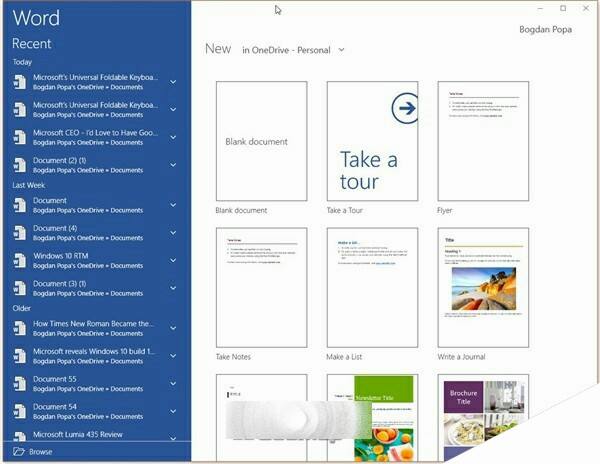Click the Bogdan Popa account name
600x464 pixels.
(x=545, y=29)
